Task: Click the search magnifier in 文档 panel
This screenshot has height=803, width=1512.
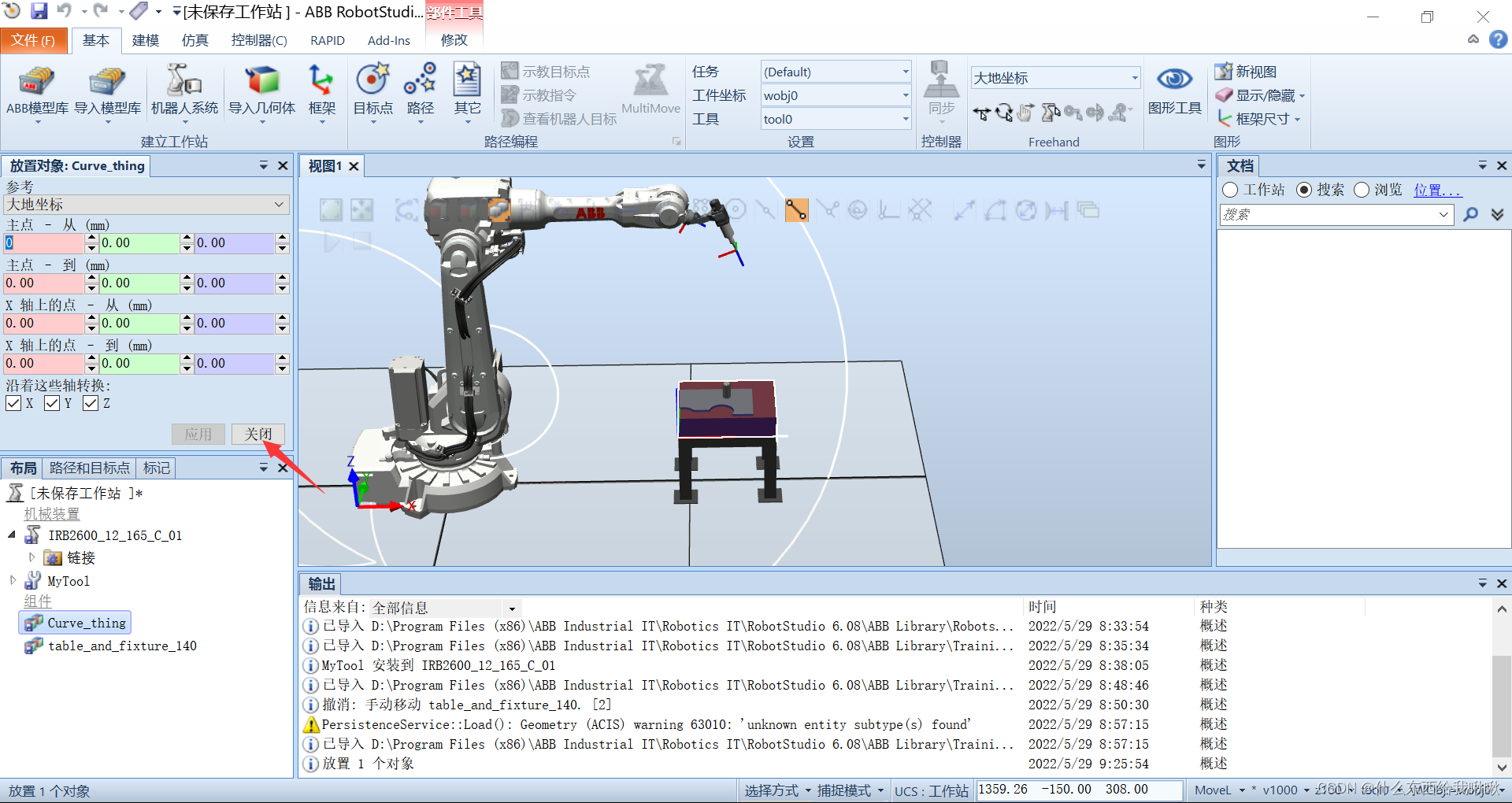Action: 1469,214
